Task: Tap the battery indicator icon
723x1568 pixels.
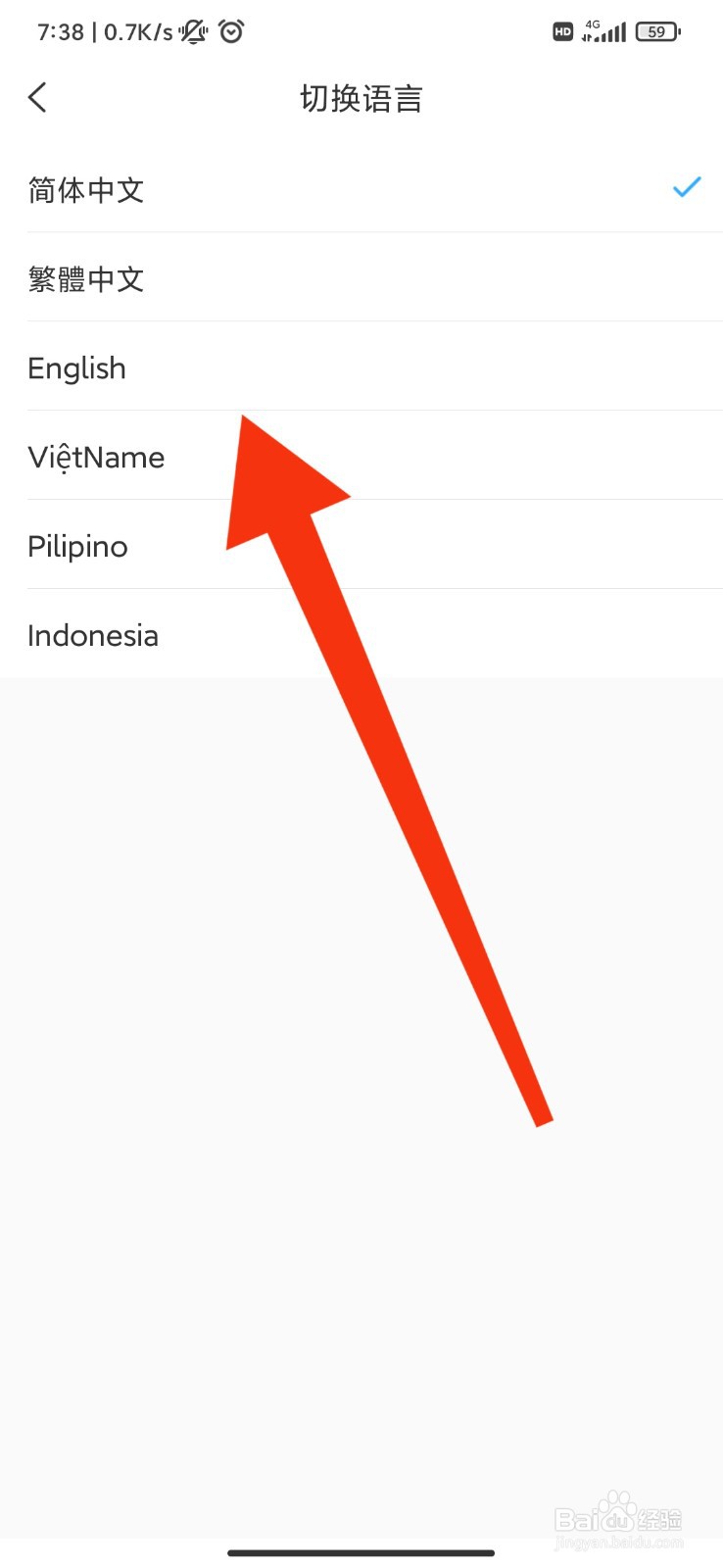Action: pos(658,32)
